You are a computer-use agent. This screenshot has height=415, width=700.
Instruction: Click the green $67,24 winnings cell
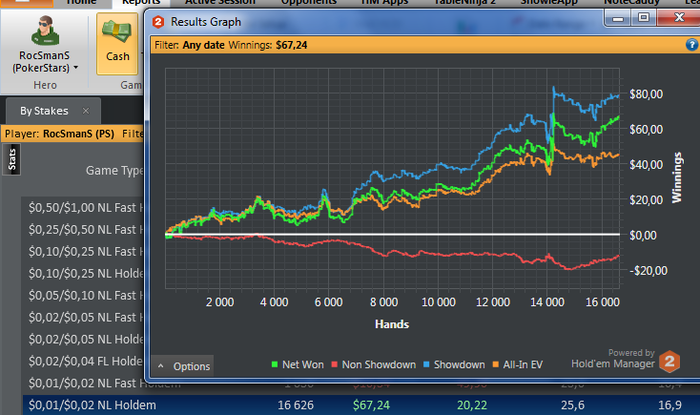pyautogui.click(x=371, y=405)
